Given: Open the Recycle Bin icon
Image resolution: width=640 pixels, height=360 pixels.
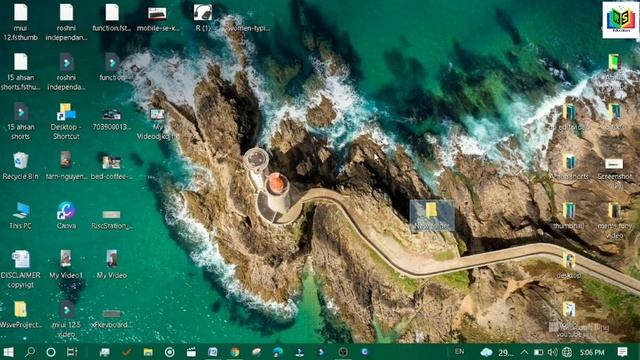Looking at the screenshot, I should tap(20, 161).
